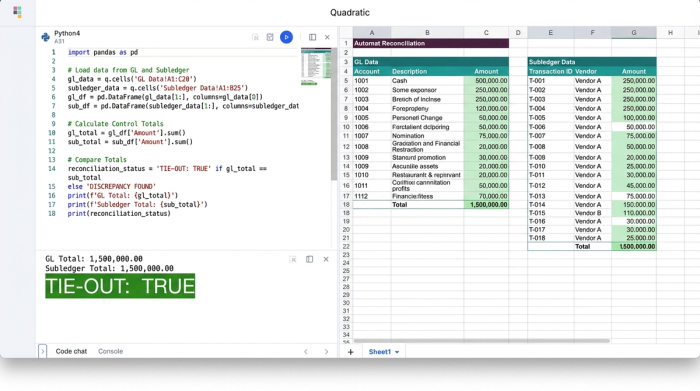
Task: Select transaction cell 'T-018'
Action: (550, 238)
